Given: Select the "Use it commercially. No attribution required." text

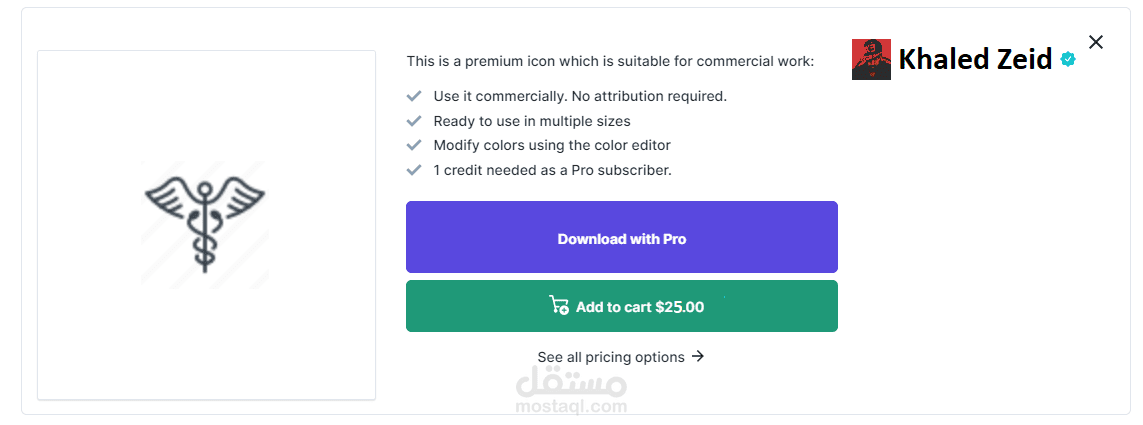Looking at the screenshot, I should coord(580,96).
